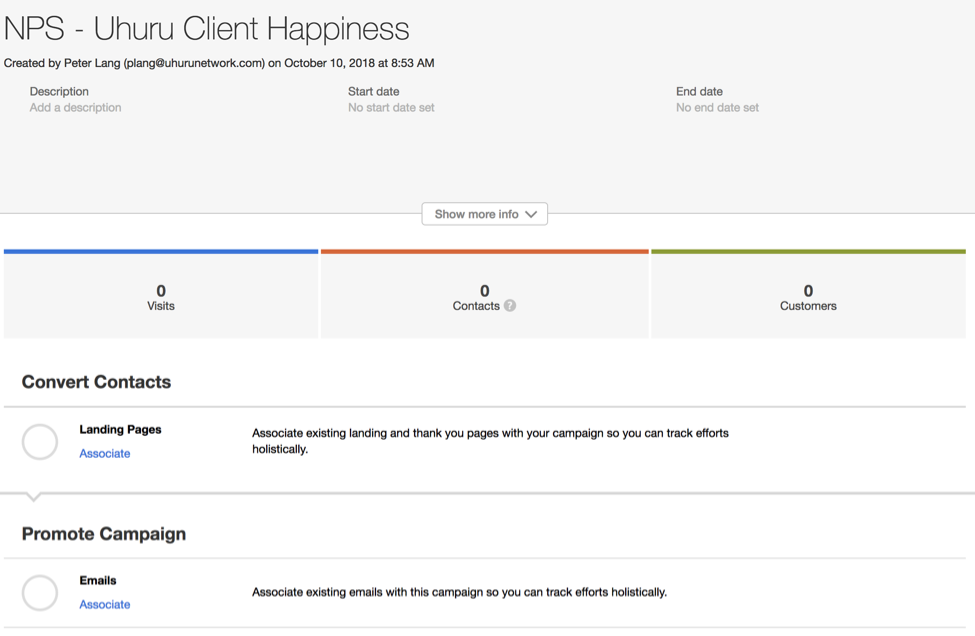Viewport: 975px width, 636px height.
Task: Select the Contacts metric tile
Action: pyautogui.click(x=484, y=294)
